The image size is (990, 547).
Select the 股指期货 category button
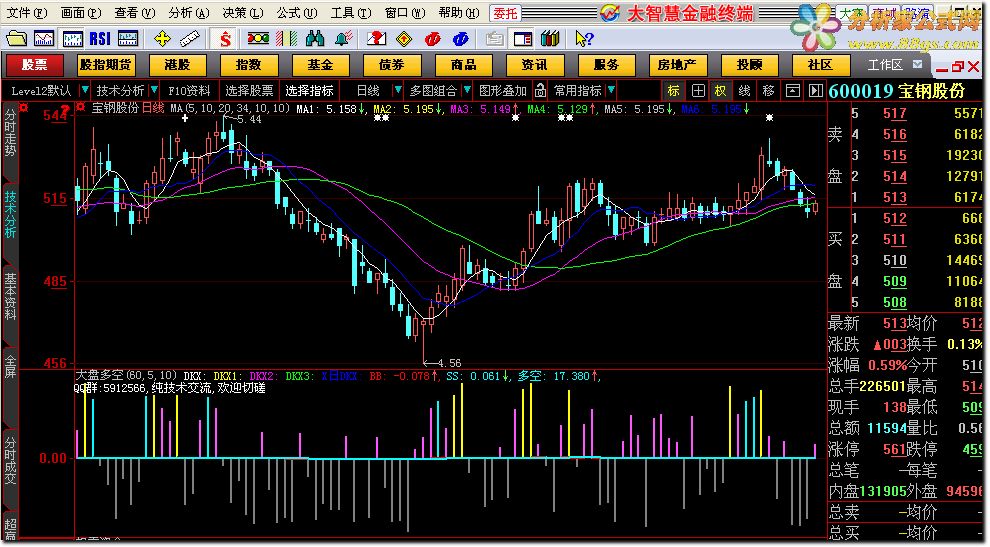106,64
